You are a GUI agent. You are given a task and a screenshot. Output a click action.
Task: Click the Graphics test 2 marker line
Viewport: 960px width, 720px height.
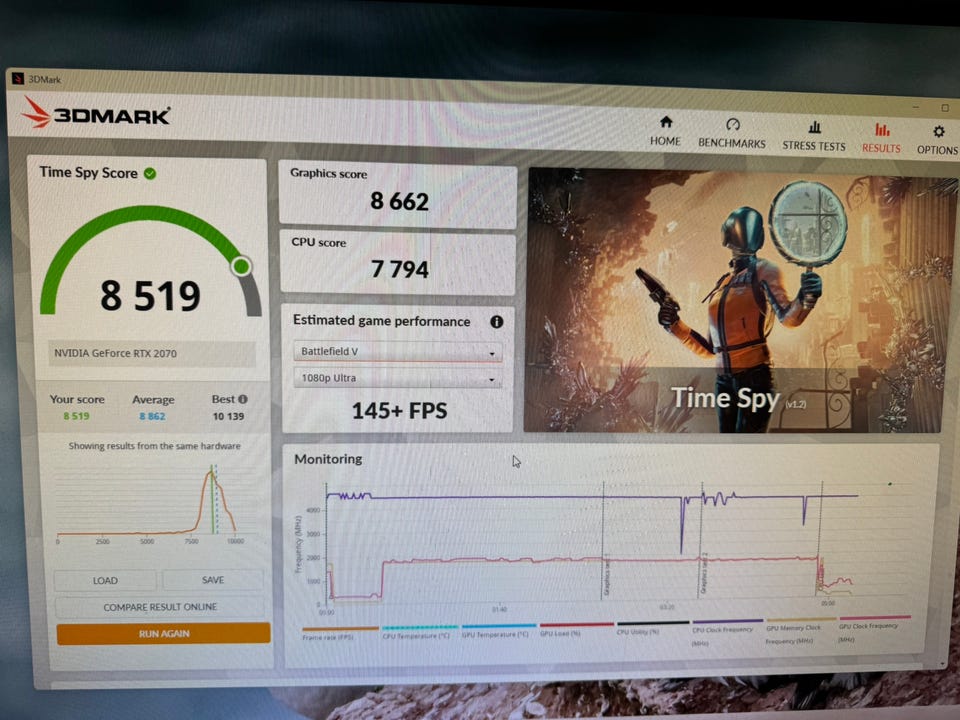pyautogui.click(x=702, y=539)
